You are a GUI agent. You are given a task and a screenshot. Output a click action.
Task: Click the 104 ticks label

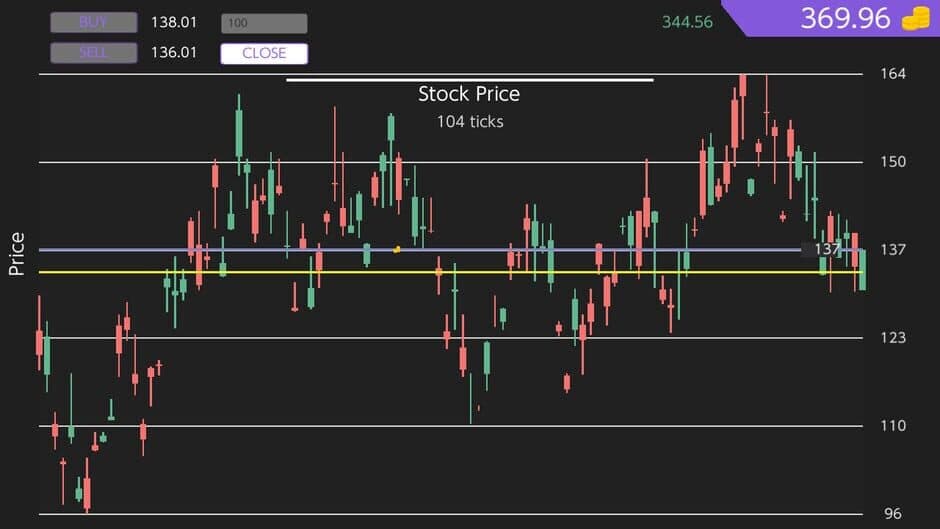pyautogui.click(x=470, y=121)
